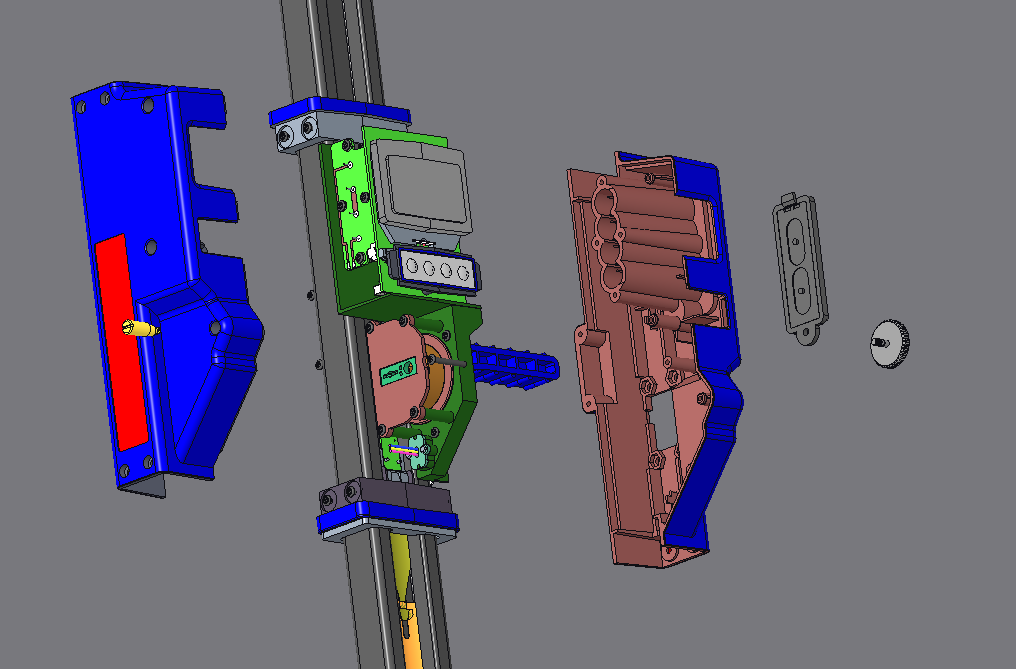Screen dimensions: 1016x669
Task: Select the blue ribbed grip in center
Action: pos(515,364)
